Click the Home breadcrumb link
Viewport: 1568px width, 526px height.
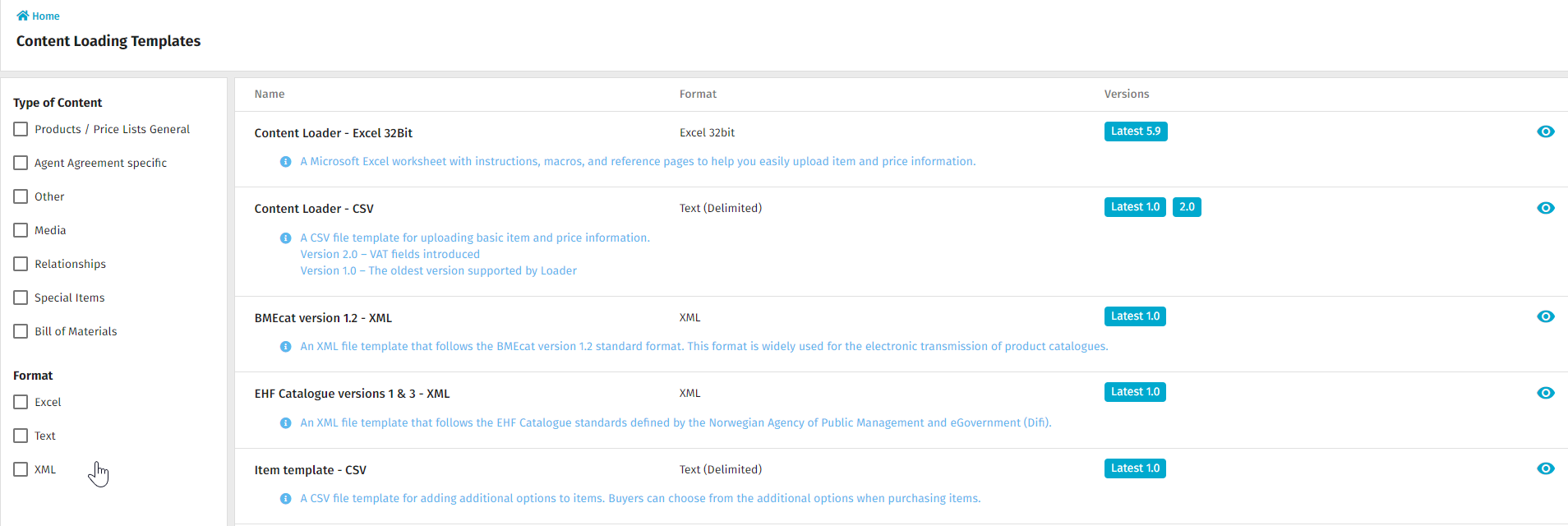[x=46, y=16]
